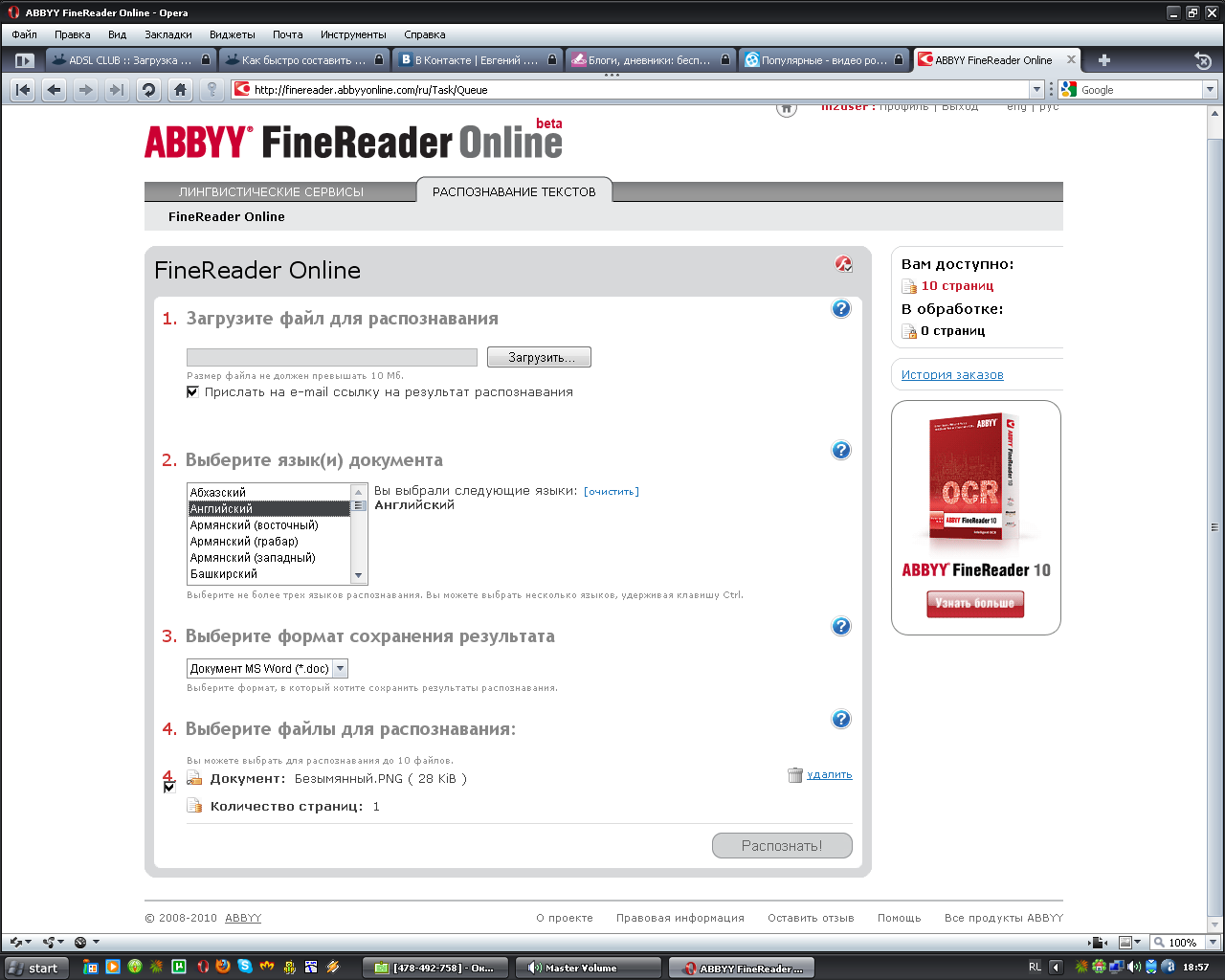Open Все продукты ABBYY link
Viewport: 1225px width, 980px height.
point(1004,918)
